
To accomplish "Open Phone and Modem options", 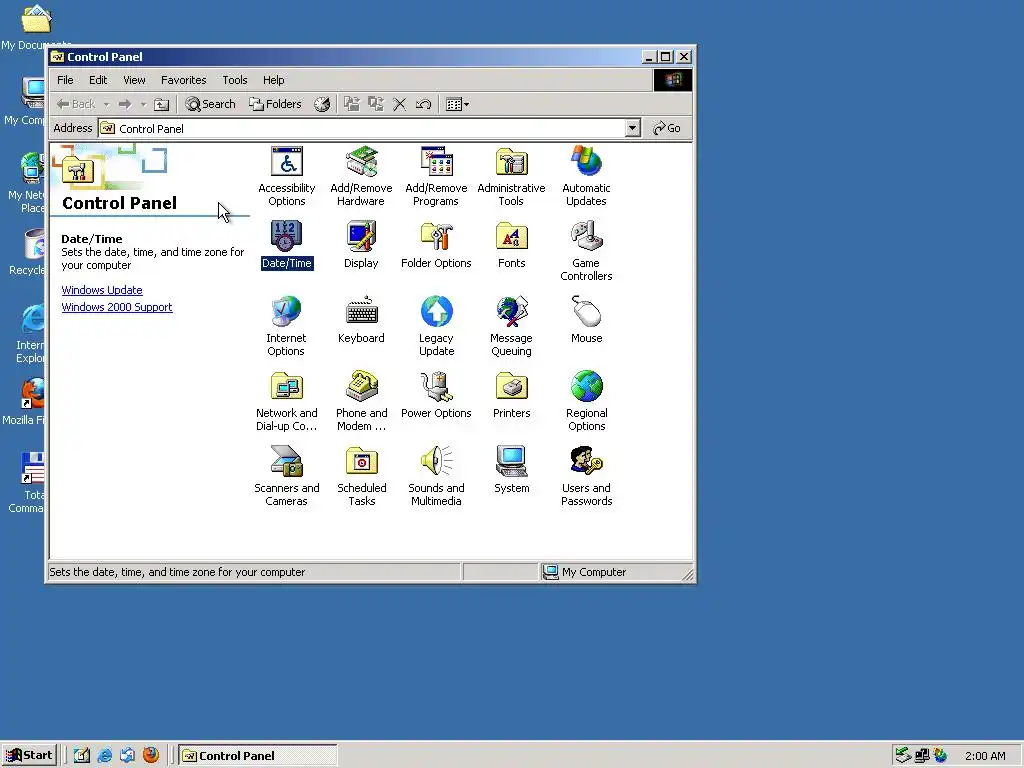I will coord(361,402).
